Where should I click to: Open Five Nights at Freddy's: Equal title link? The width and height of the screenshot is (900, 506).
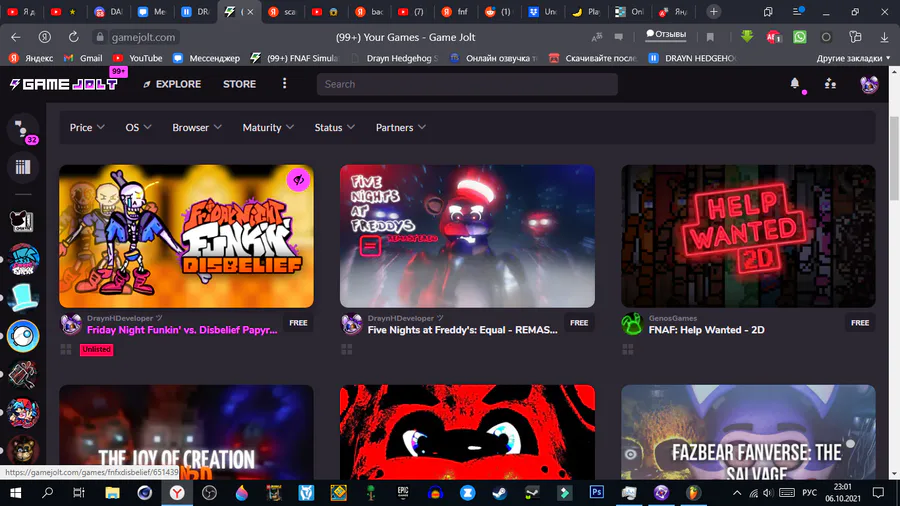coord(463,330)
